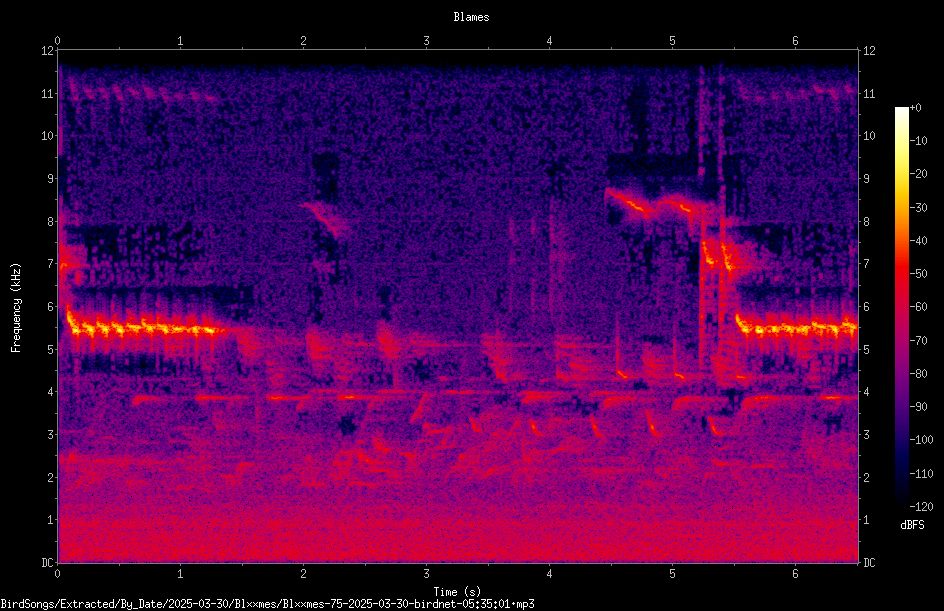The height and width of the screenshot is (611, 944).
Task: Click the "-100" value on the color scale
Action: pos(921,440)
